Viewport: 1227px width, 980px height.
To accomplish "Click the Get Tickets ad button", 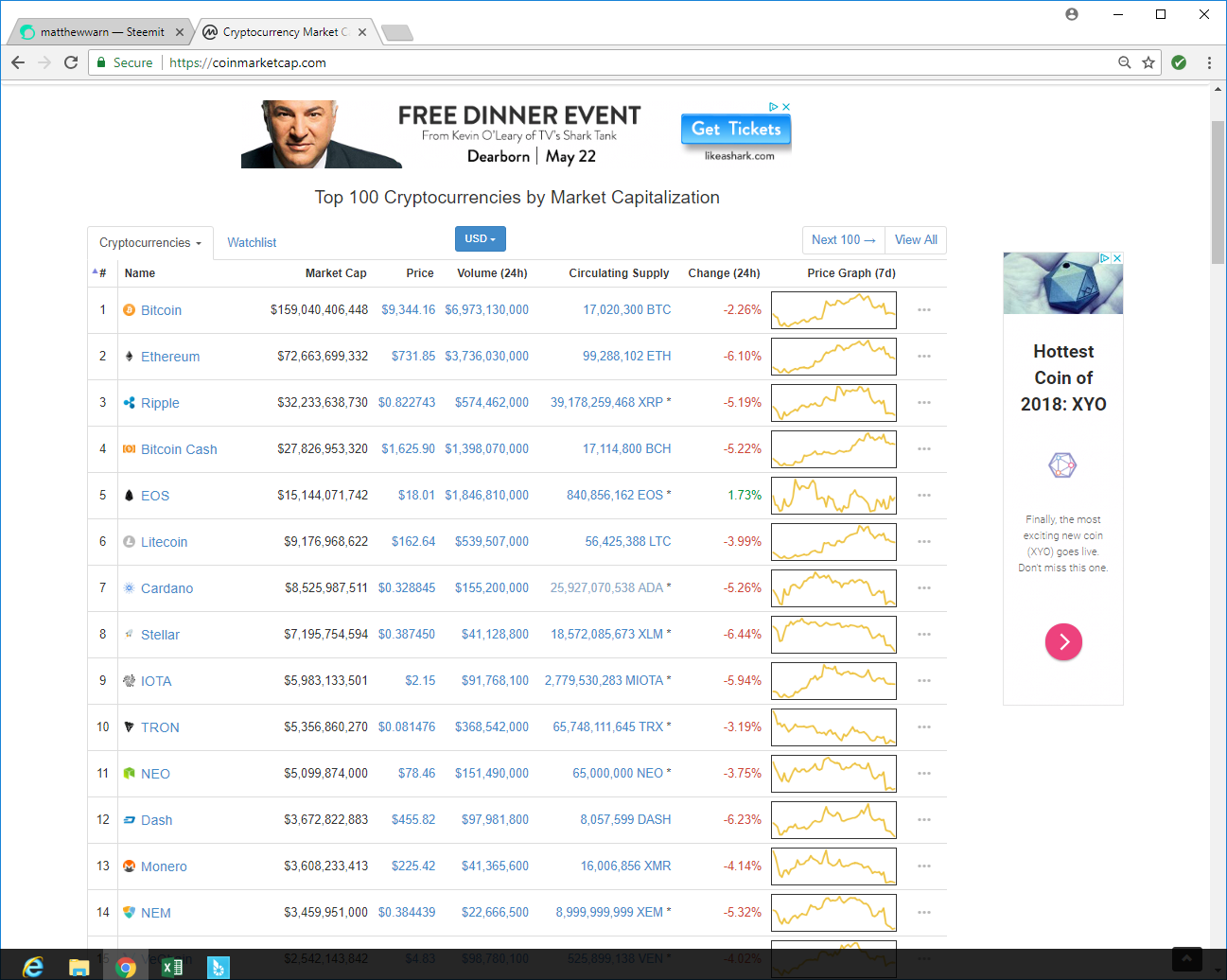I will click(736, 129).
